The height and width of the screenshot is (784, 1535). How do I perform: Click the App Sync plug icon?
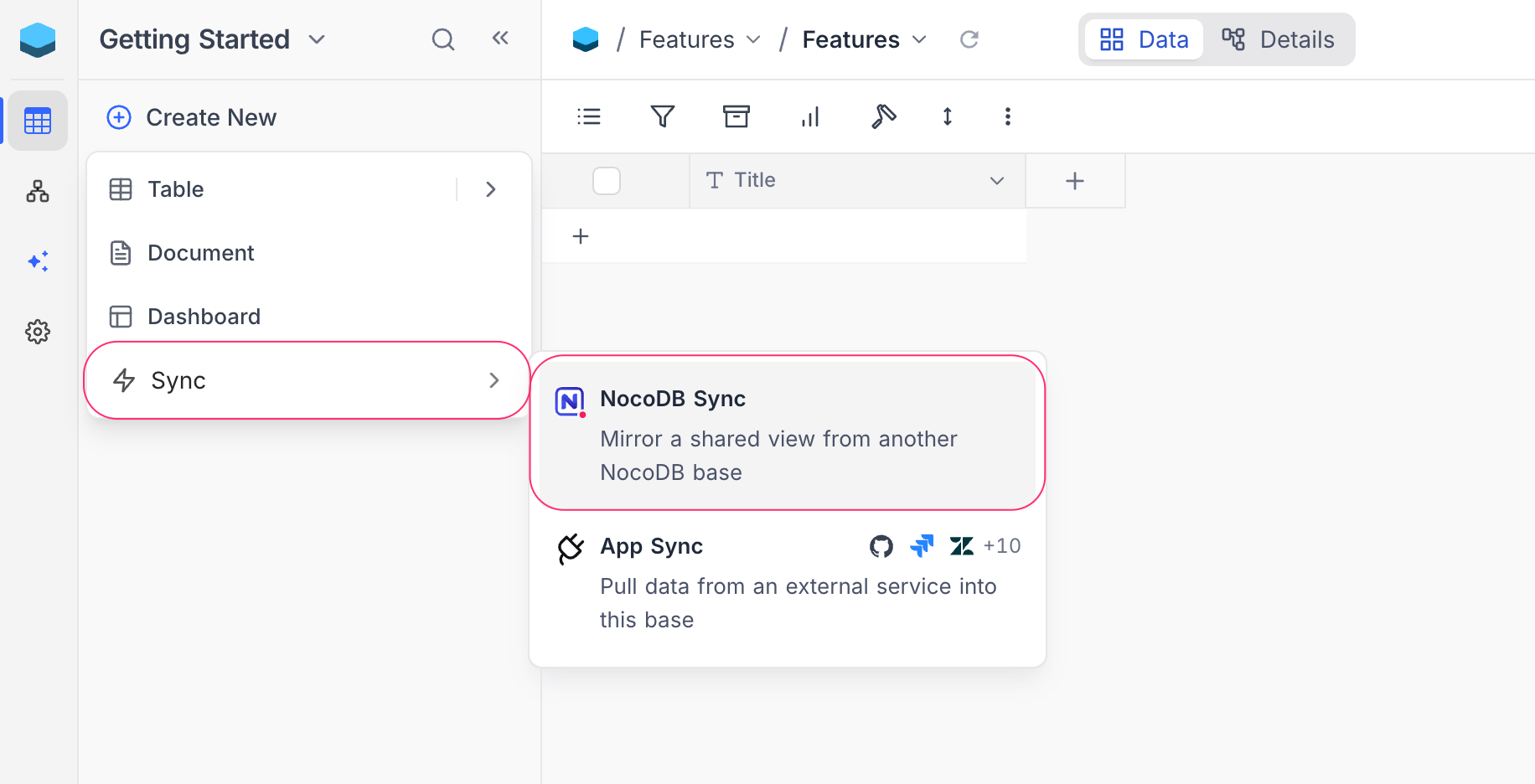tap(571, 549)
